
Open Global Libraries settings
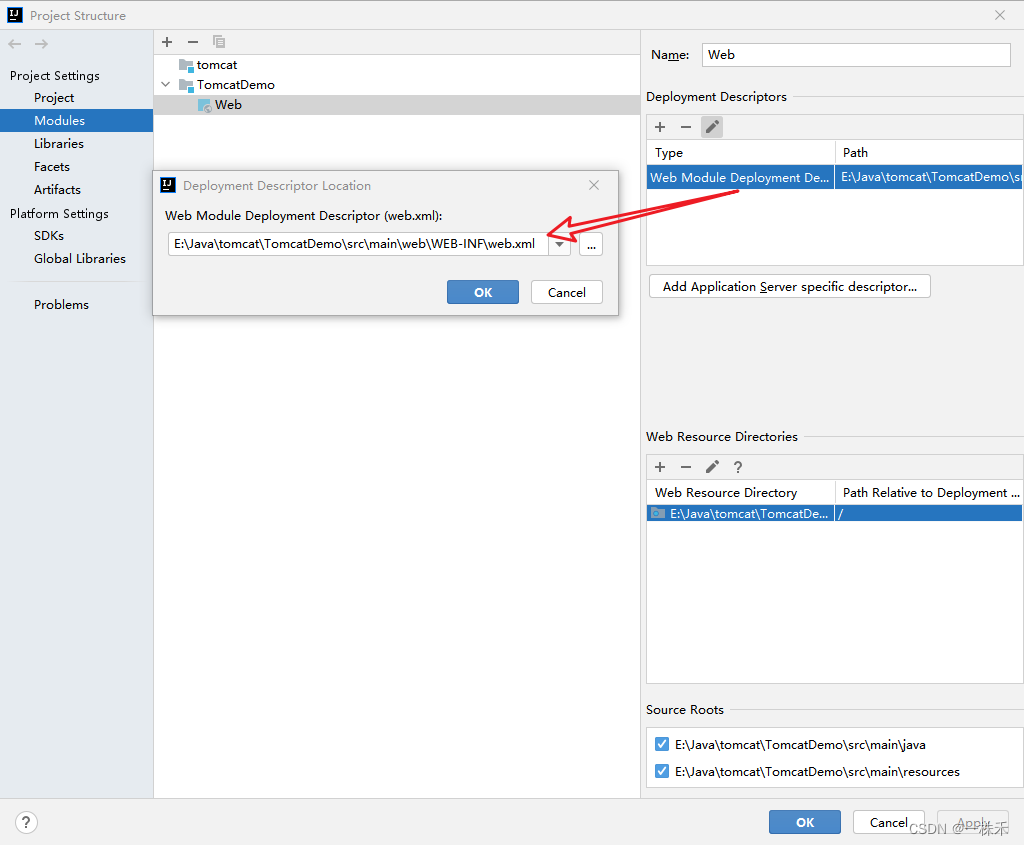pos(80,259)
